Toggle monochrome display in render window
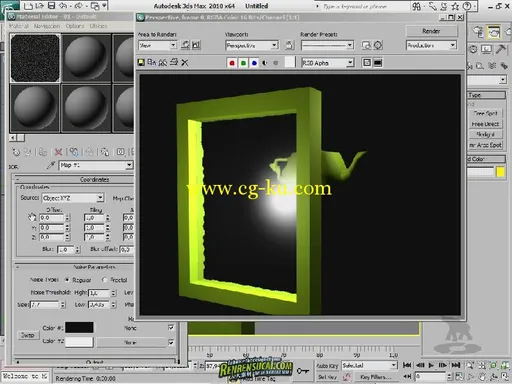Screen dimensions: 512x384 (275, 63)
